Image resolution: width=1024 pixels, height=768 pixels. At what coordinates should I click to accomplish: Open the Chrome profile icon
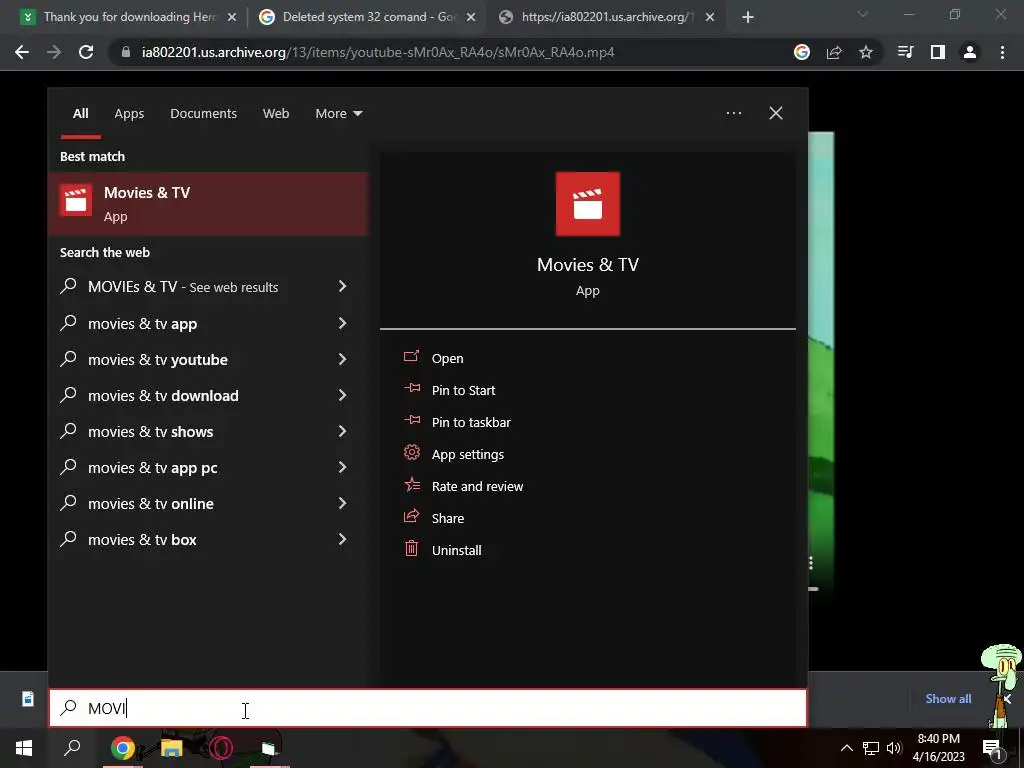(x=970, y=52)
